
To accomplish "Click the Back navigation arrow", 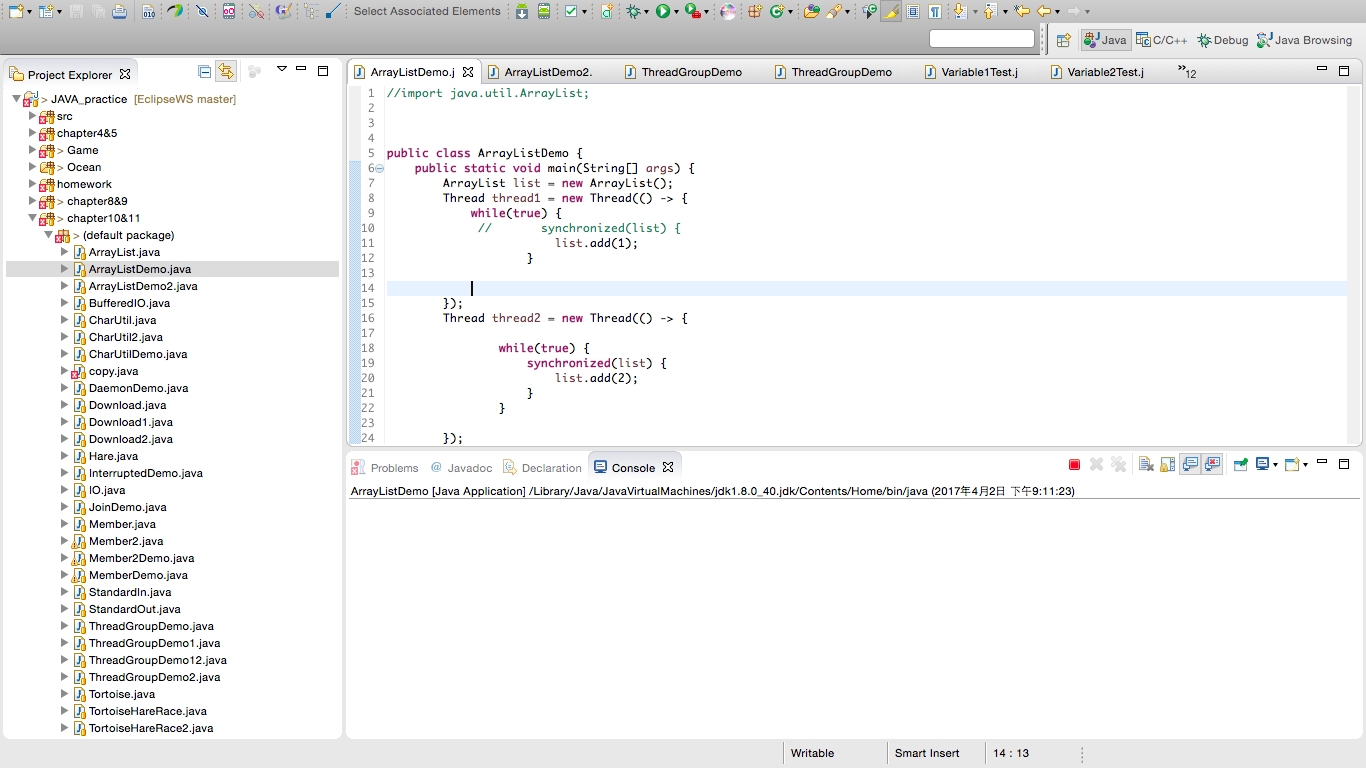I will tap(1043, 11).
